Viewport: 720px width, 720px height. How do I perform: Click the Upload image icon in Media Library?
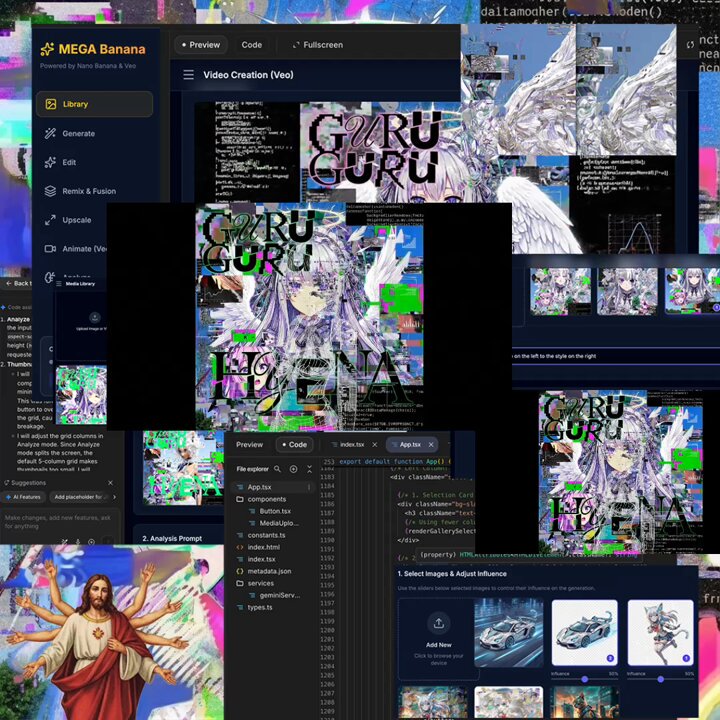pyautogui.click(x=95, y=317)
